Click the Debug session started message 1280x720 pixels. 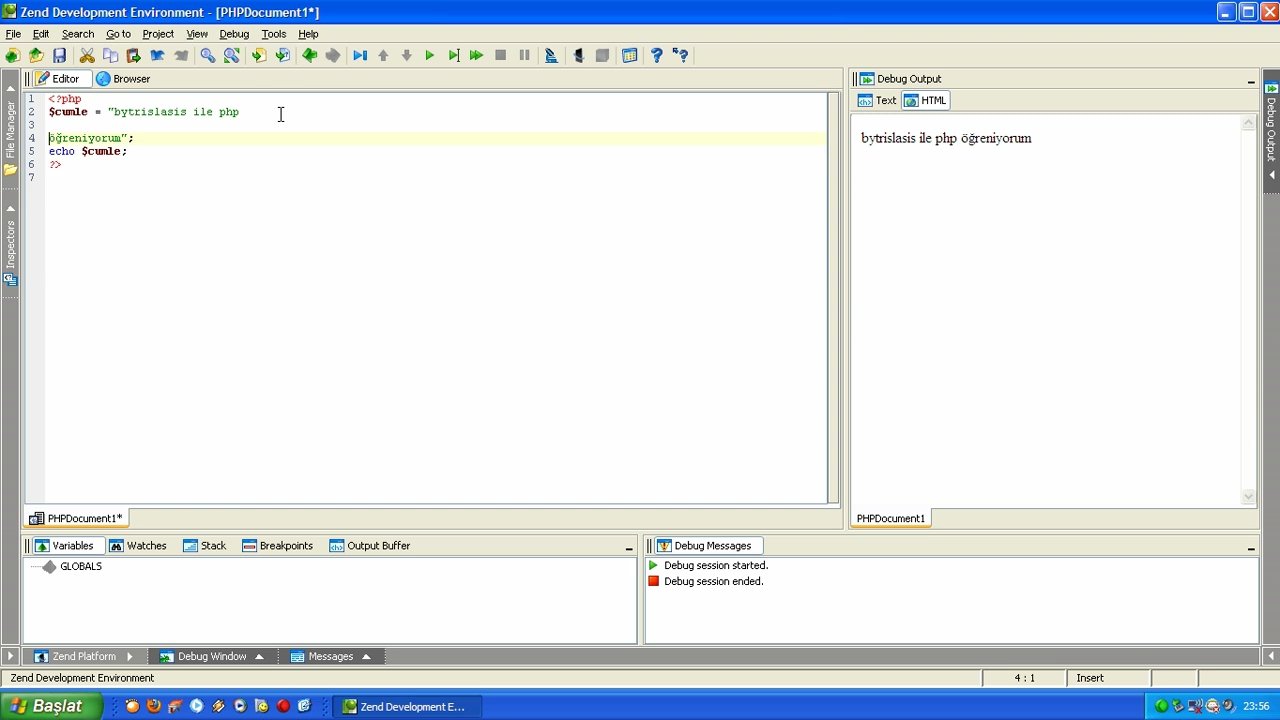tap(716, 566)
